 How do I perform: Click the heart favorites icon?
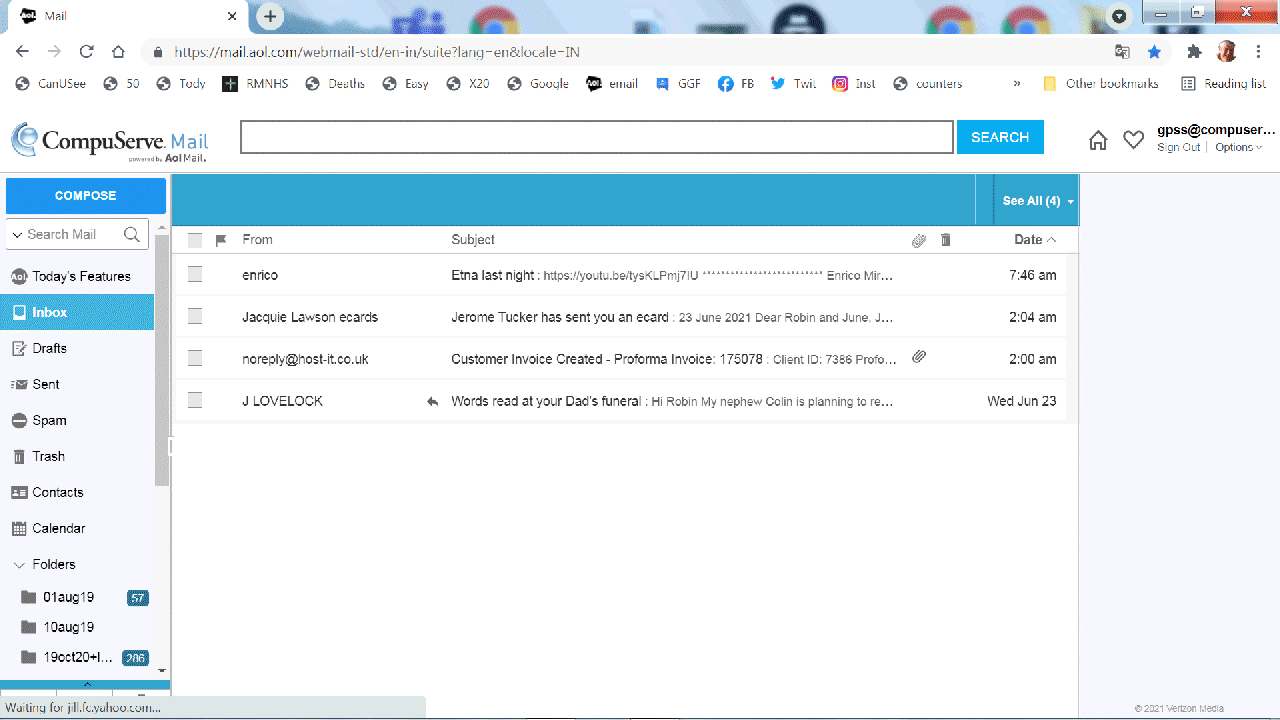[x=1133, y=141]
